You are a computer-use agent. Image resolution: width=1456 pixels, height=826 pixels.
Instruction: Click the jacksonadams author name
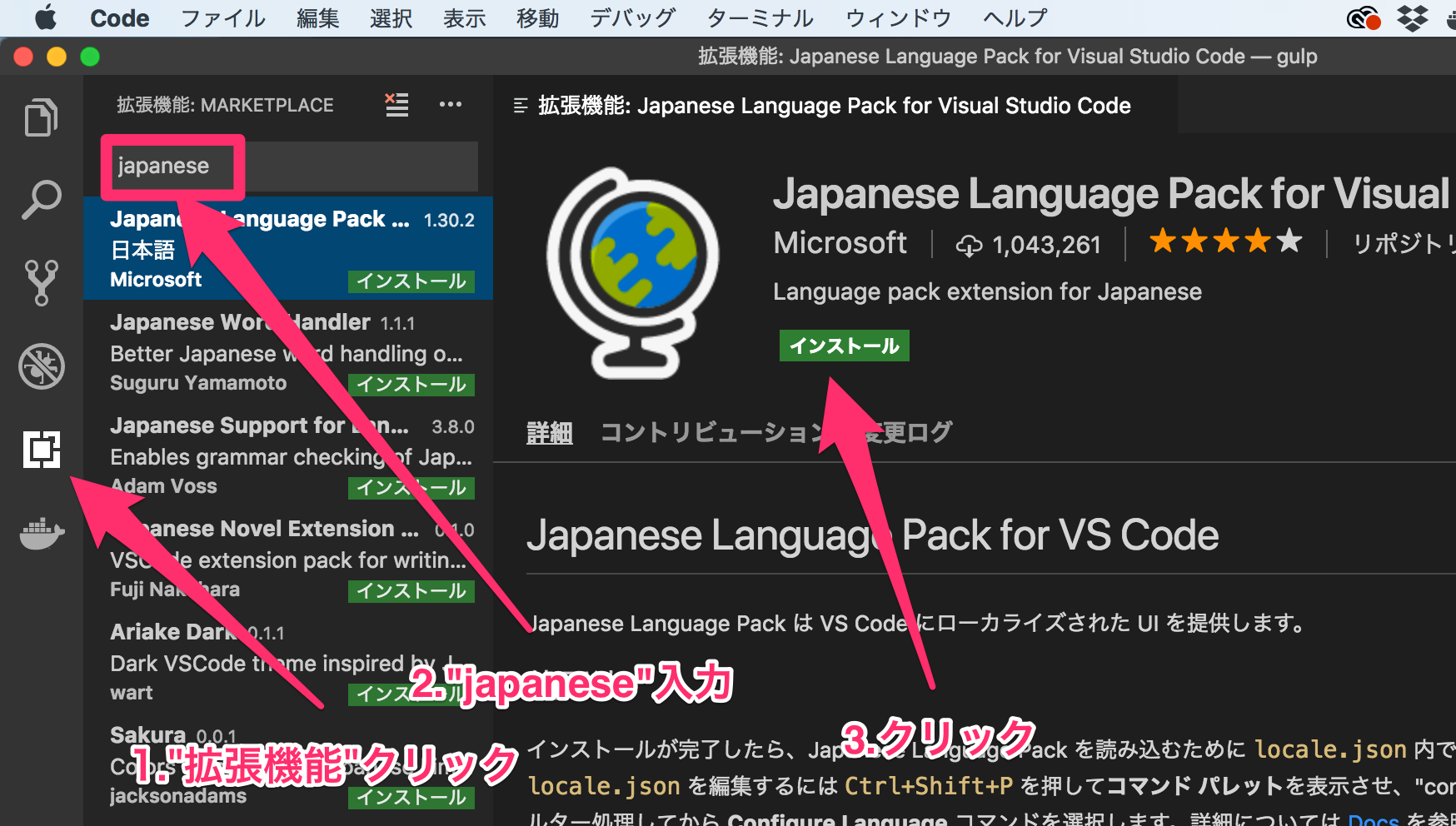click(x=178, y=796)
